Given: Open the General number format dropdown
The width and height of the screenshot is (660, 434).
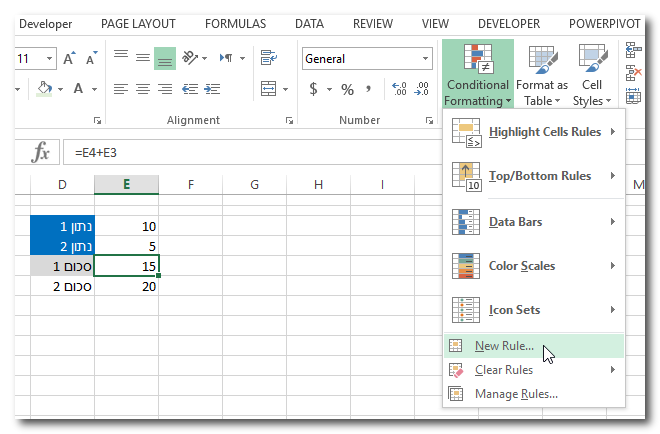Looking at the screenshot, I should pos(424,59).
